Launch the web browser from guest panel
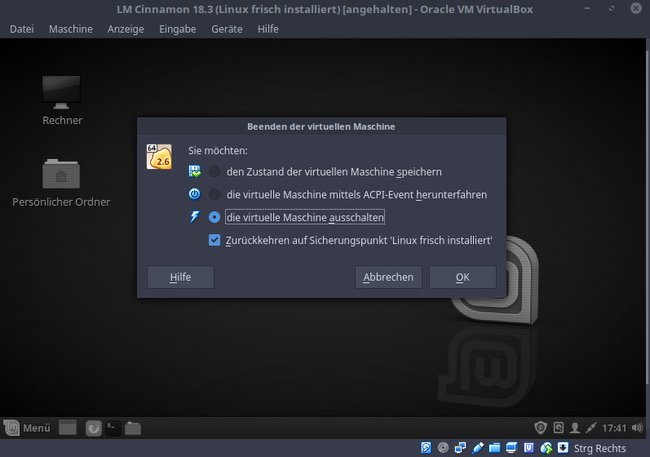Screen dimensions: 650x457 point(93,428)
